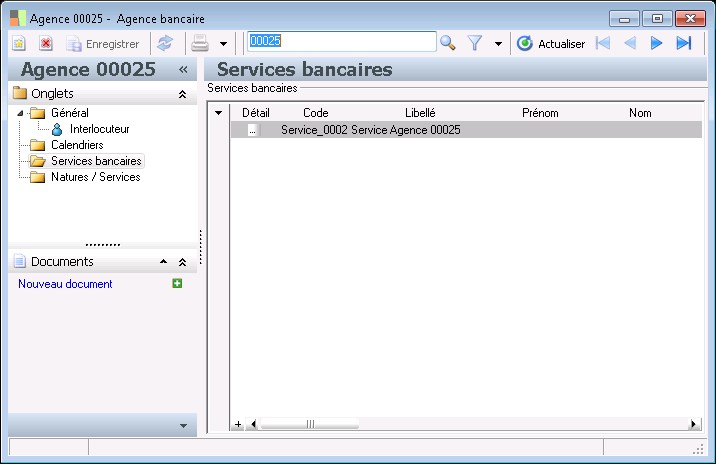Click the green plus beside Nouveau document
The width and height of the screenshot is (716, 464).
point(177,284)
